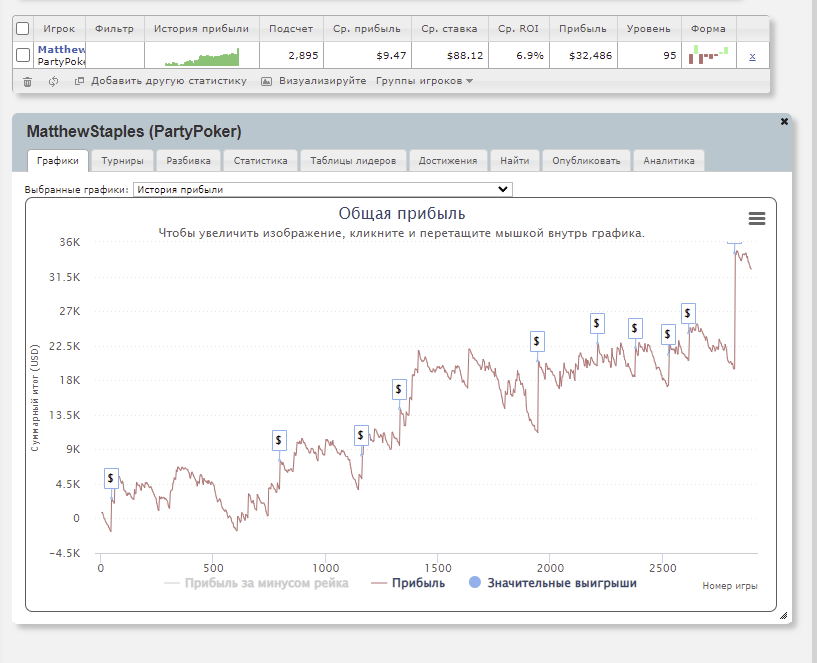Screen dimensions: 817x663
Task: Click the $ marker near game 2000
Action: coord(537,341)
